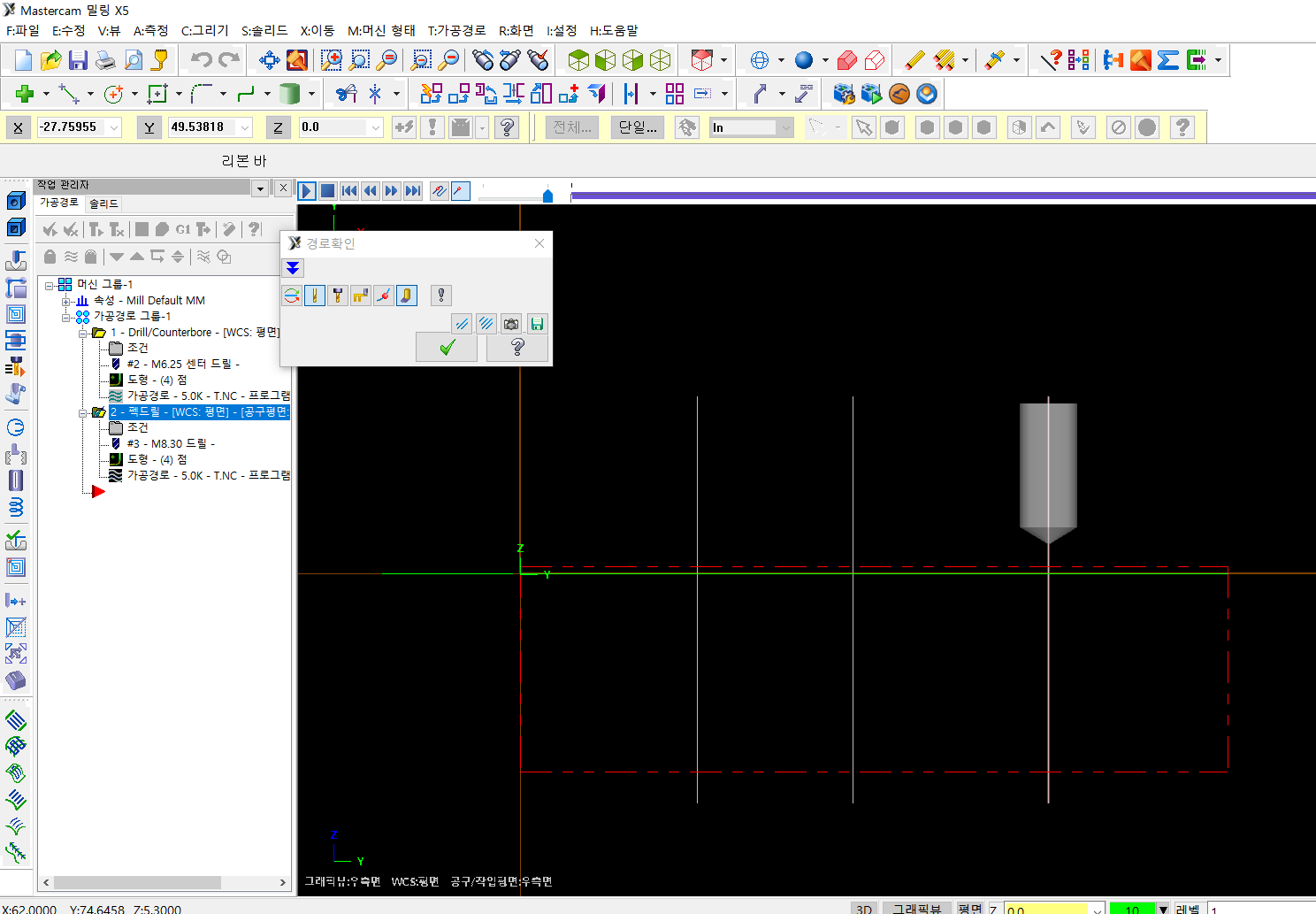Click the contour toolpath icon in left sidebar
The width and height of the screenshot is (1316, 914).
click(x=16, y=288)
